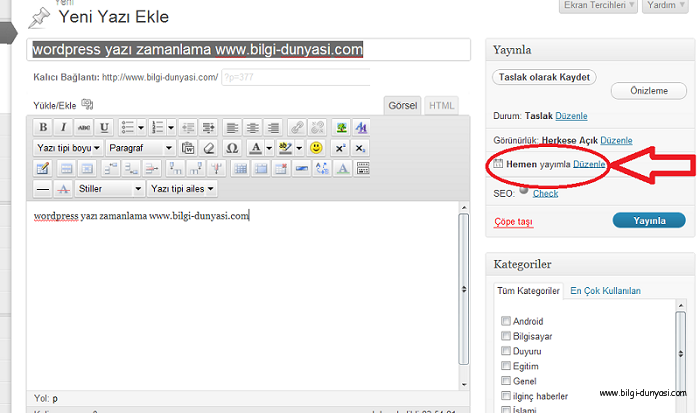
Task: Click the strikethrough red A icon
Action: 63,189
